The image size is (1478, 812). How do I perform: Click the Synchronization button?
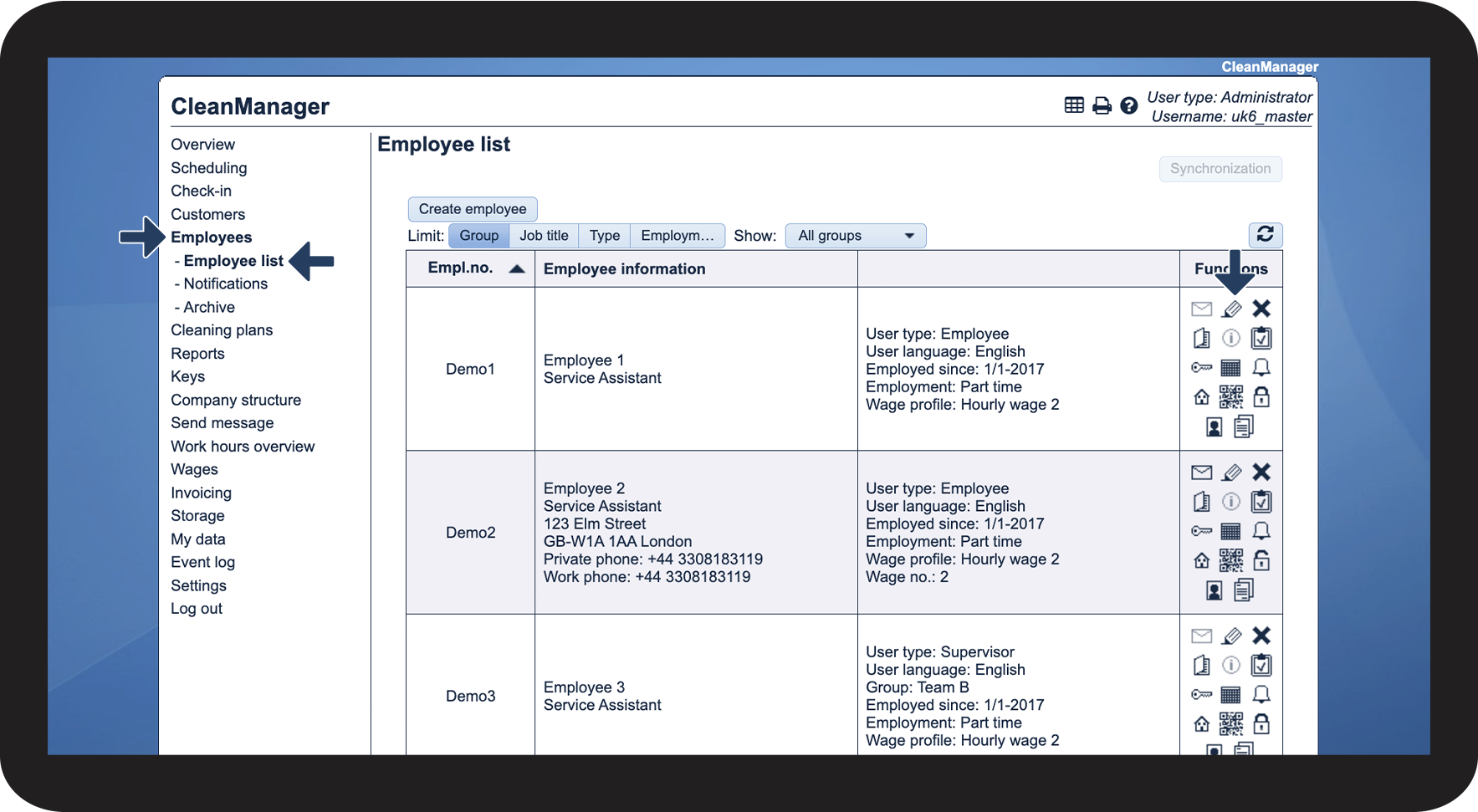click(1220, 169)
